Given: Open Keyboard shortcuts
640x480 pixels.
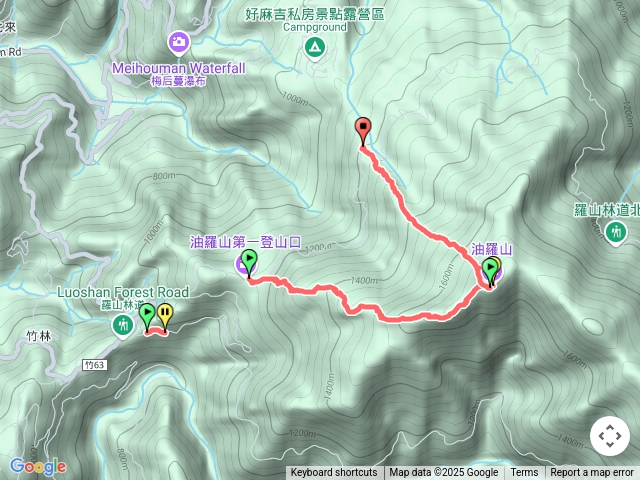Looking at the screenshot, I should (x=333, y=473).
